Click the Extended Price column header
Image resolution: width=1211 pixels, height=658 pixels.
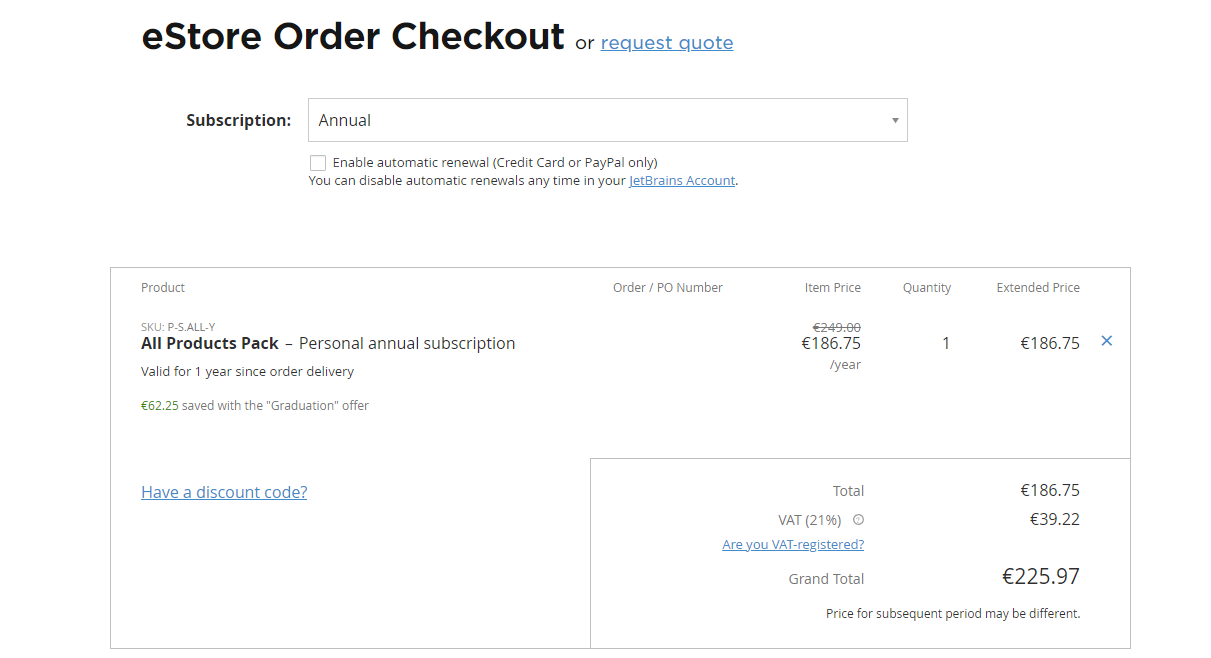click(1037, 288)
